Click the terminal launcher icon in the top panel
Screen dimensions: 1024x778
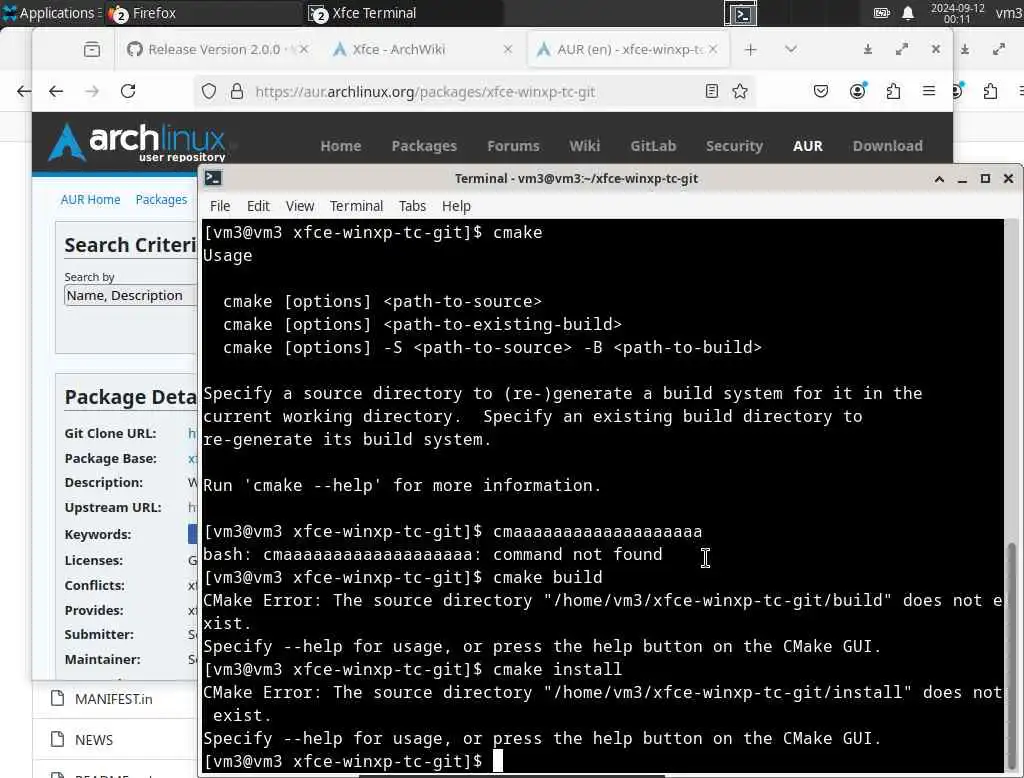pyautogui.click(x=741, y=14)
